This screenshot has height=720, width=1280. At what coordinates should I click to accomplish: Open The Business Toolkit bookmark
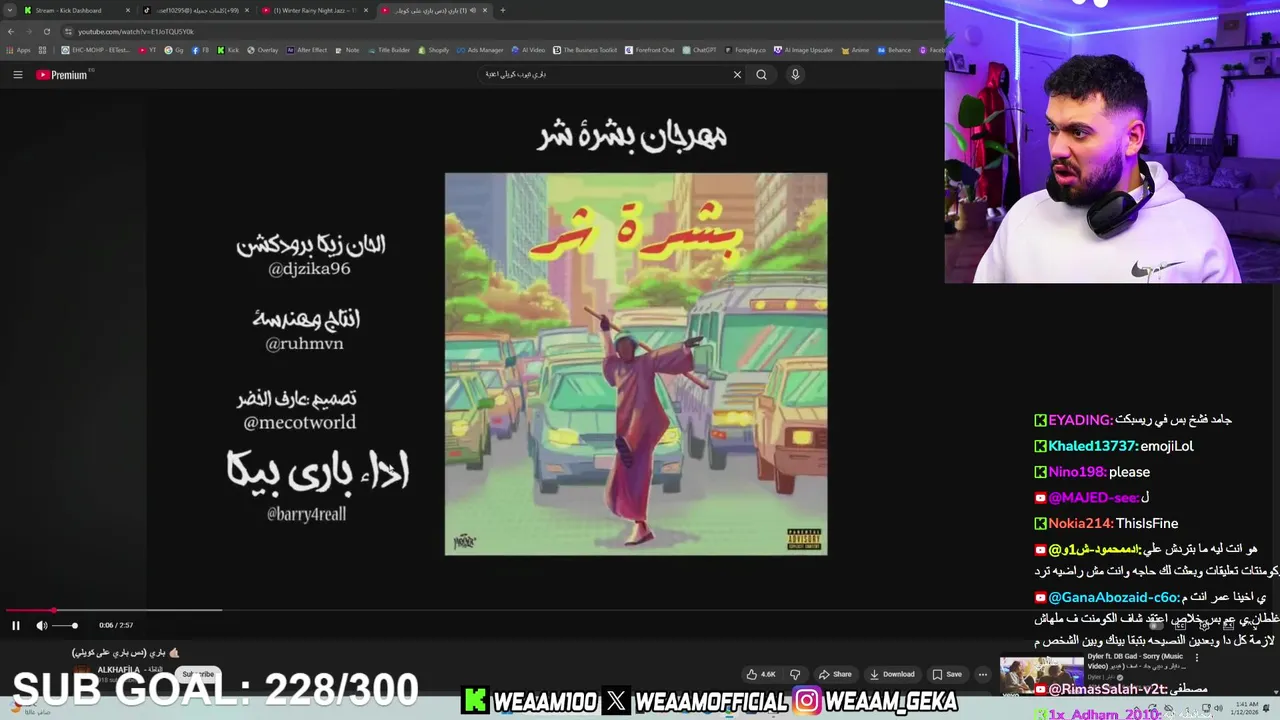click(x=585, y=50)
